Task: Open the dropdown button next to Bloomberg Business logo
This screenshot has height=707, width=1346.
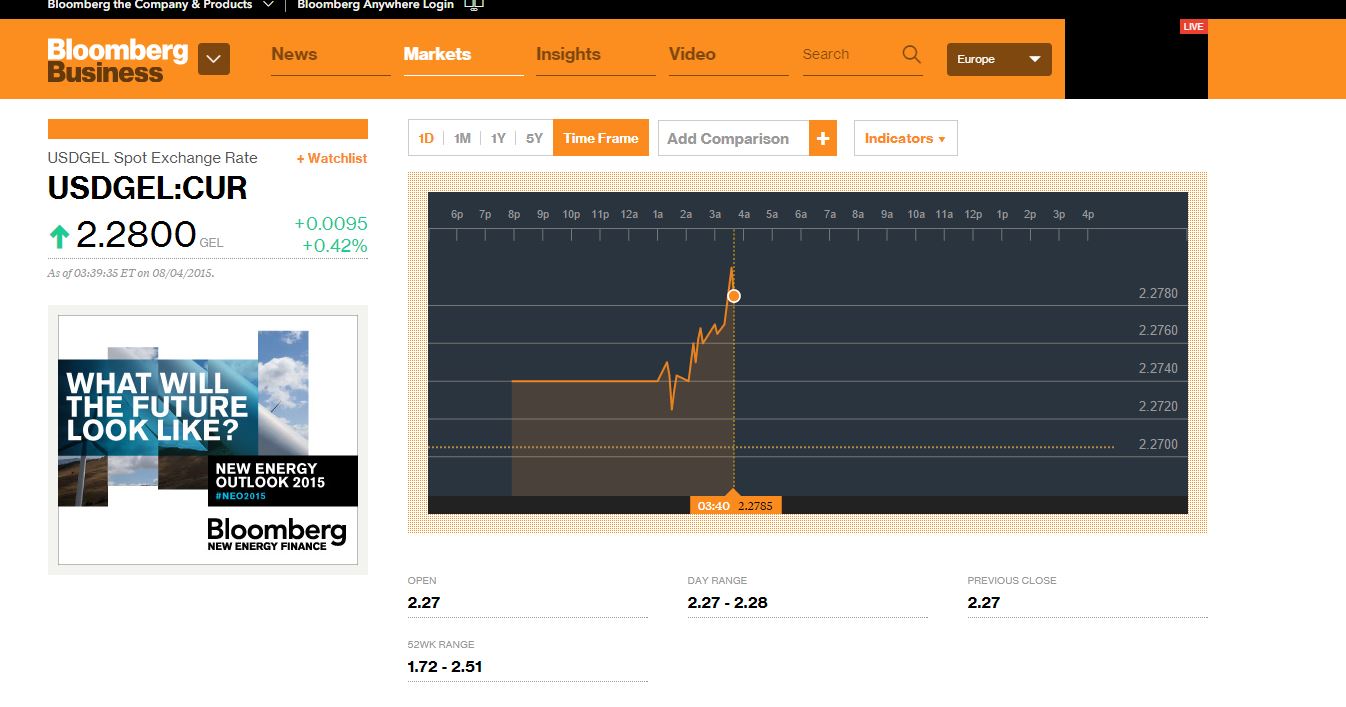Action: pos(214,59)
